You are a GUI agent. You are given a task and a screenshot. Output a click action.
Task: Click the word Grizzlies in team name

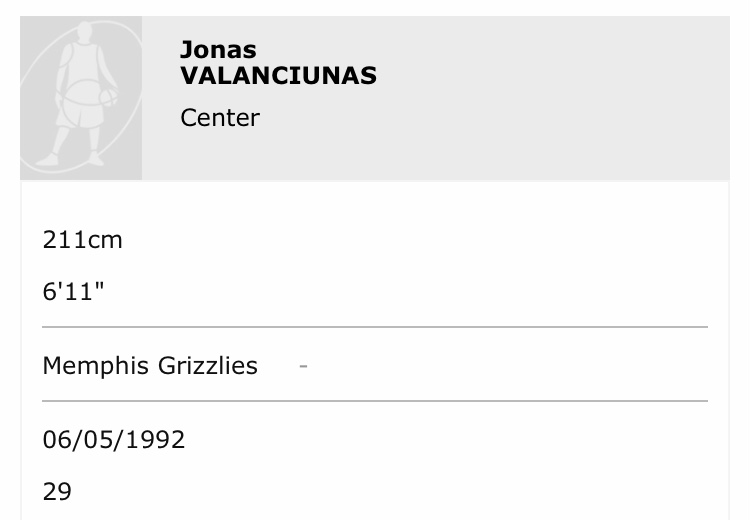(208, 366)
